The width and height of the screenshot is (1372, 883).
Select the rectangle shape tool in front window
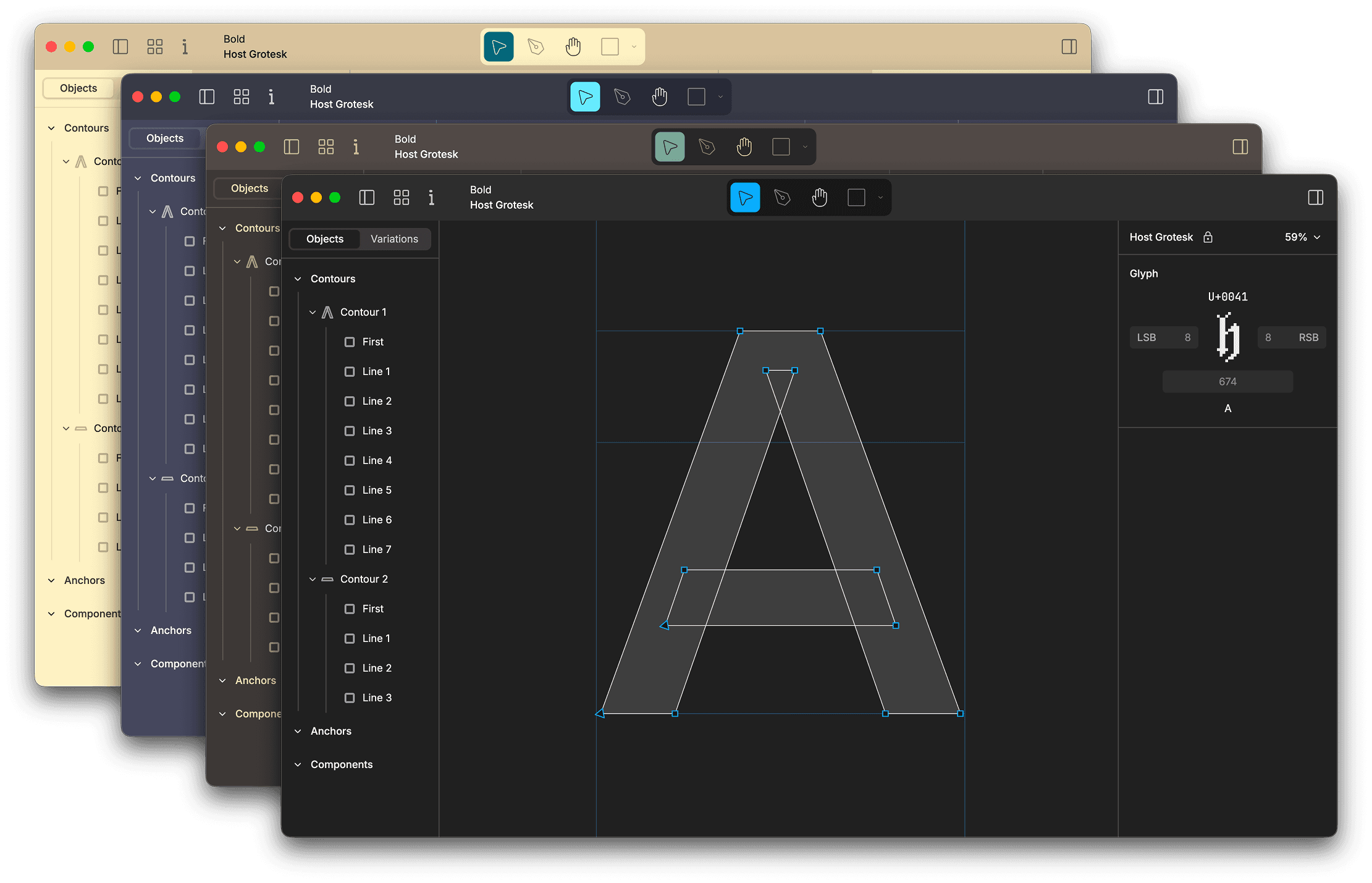coord(856,198)
